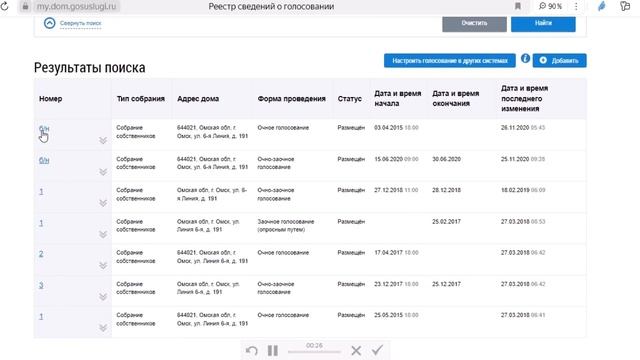Click the blue 'Найти' button
Image resolution: width=640 pixels, height=360 pixels.
543,23
